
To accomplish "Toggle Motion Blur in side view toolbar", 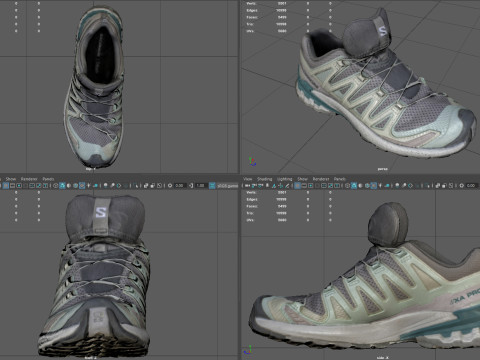I will pos(404,186).
